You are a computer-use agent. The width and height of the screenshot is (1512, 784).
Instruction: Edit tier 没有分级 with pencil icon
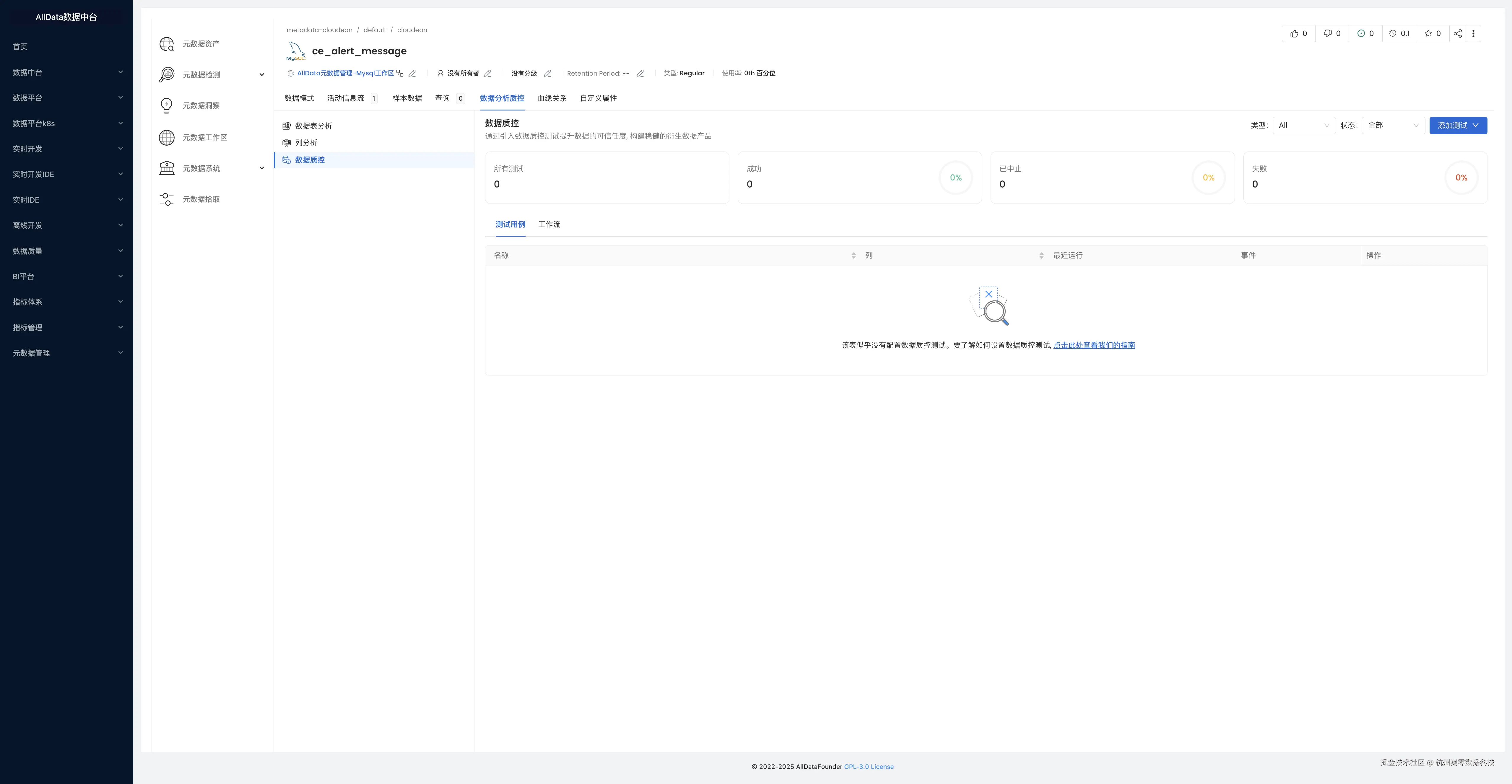[548, 73]
